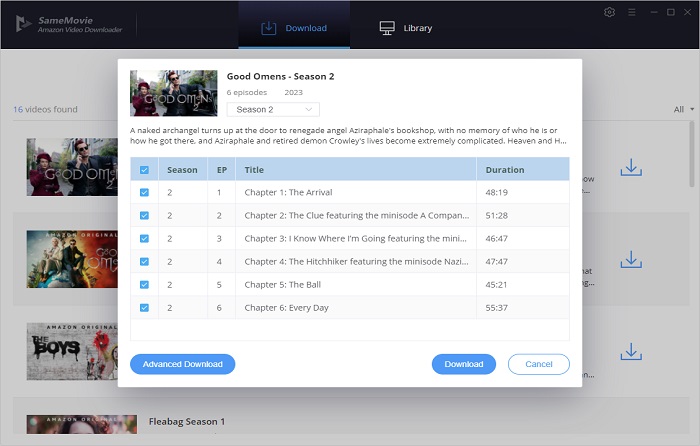
Task: Click the title Chapter 6: Every Day
Action: [x=287, y=308]
